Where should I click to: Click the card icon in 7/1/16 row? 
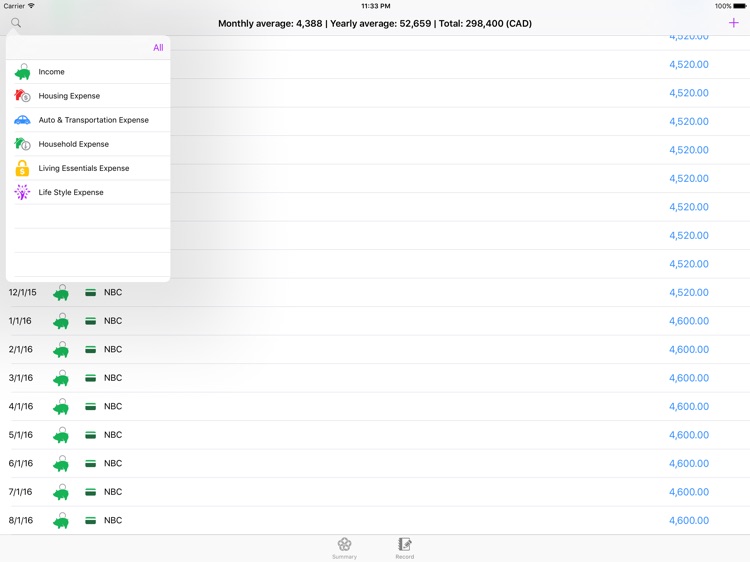tap(90, 492)
